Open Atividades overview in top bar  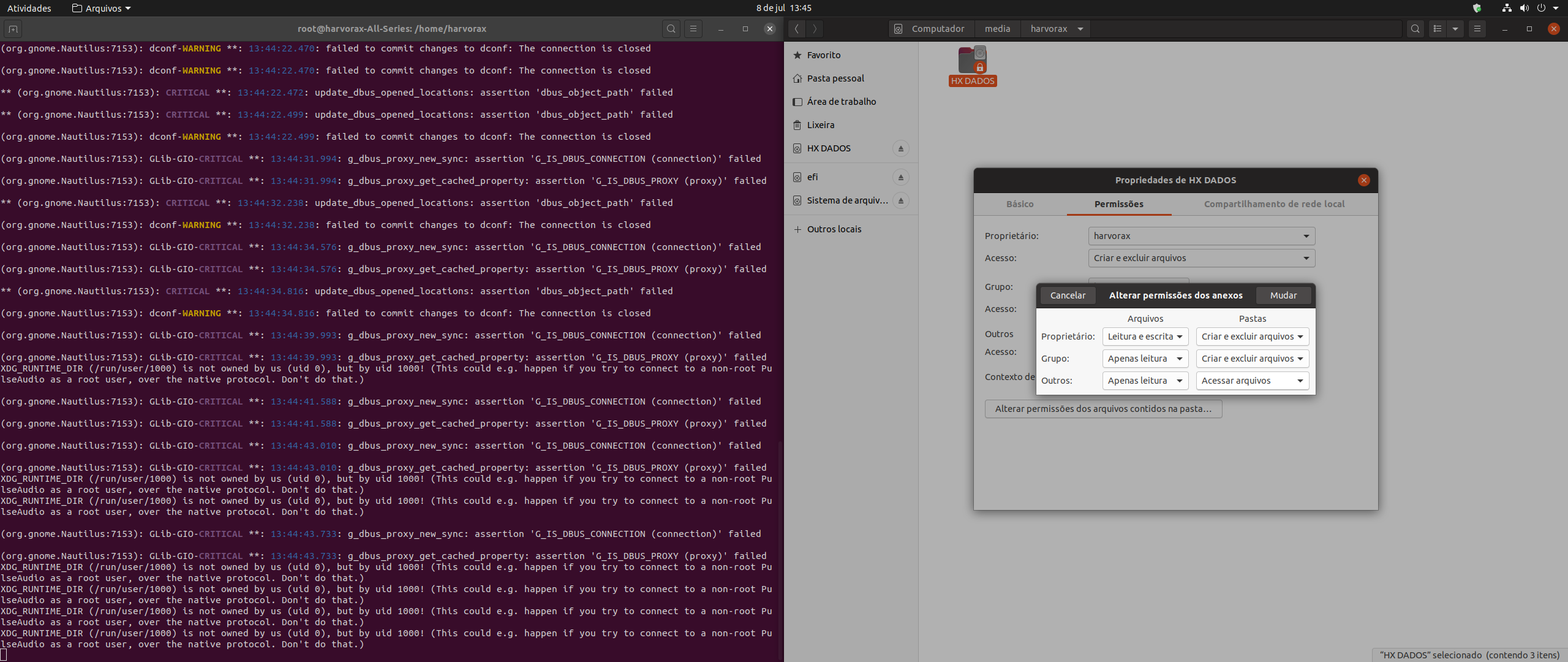pos(29,8)
